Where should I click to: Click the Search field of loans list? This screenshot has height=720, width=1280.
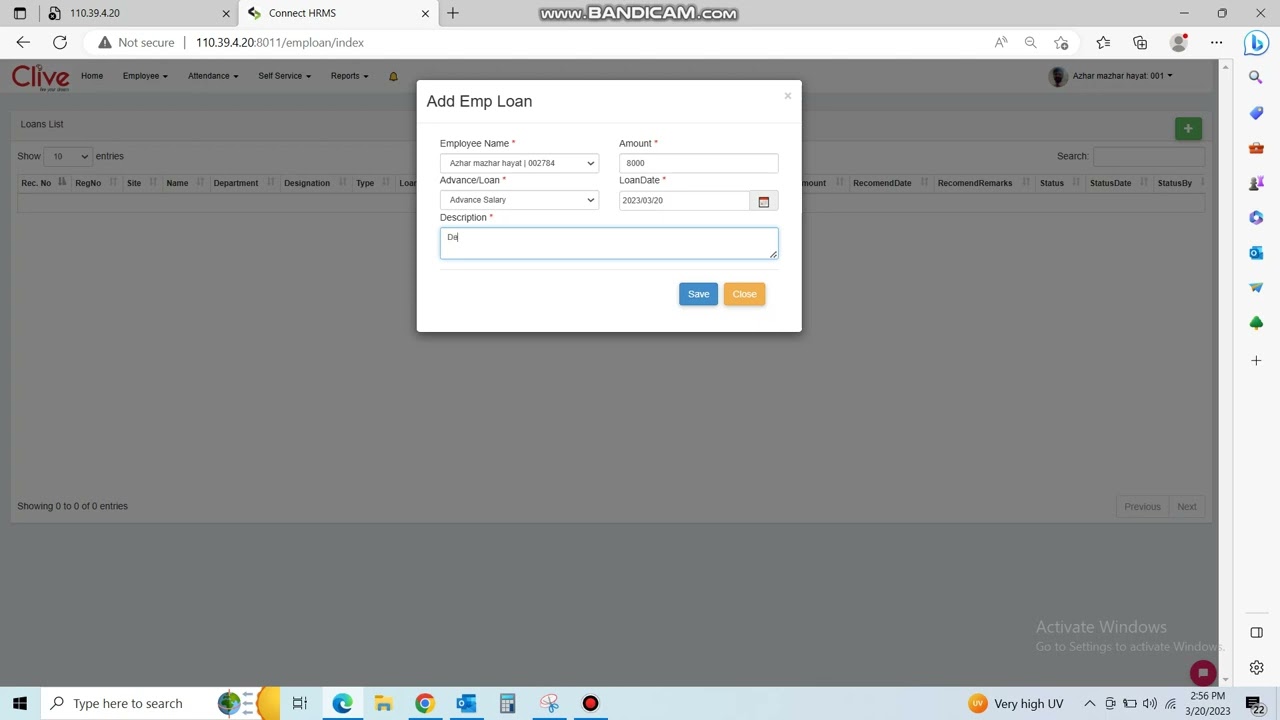click(1148, 156)
